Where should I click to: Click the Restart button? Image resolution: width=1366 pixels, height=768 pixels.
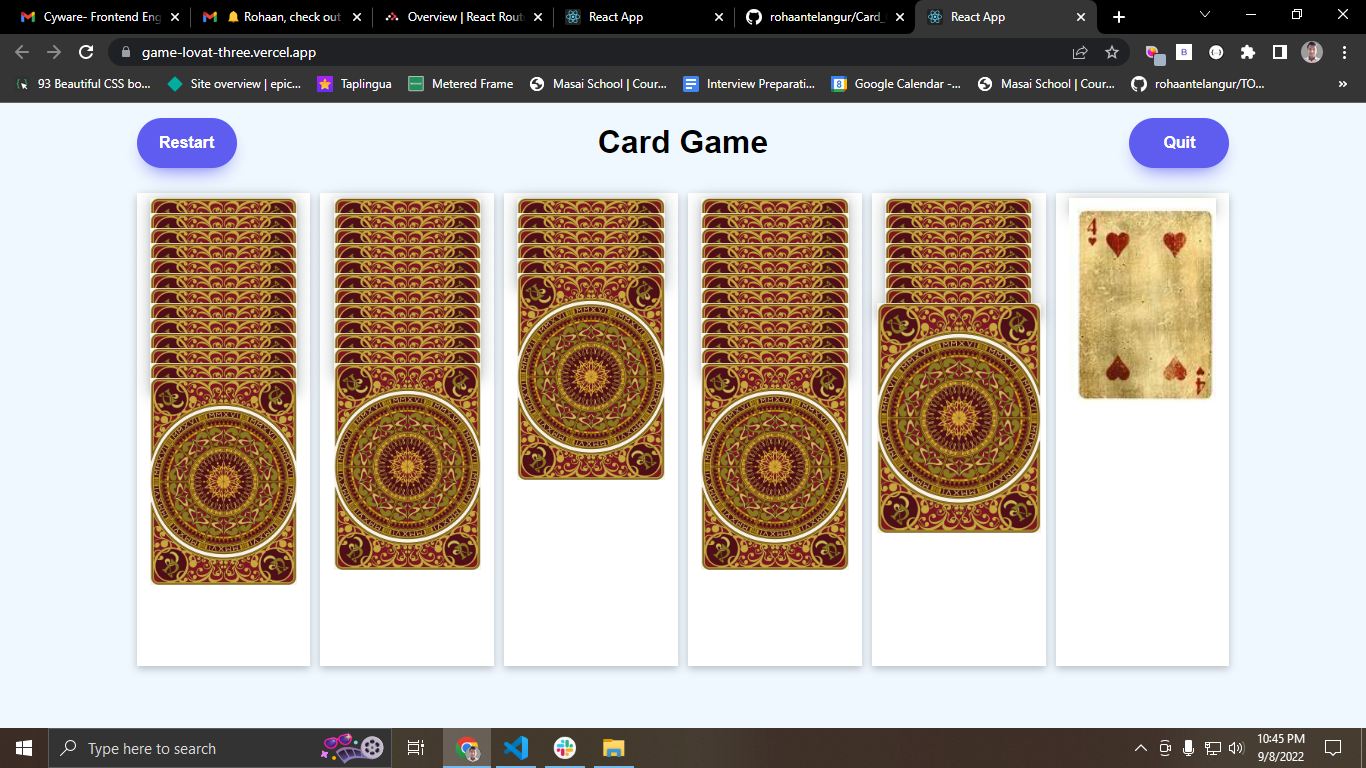click(186, 142)
